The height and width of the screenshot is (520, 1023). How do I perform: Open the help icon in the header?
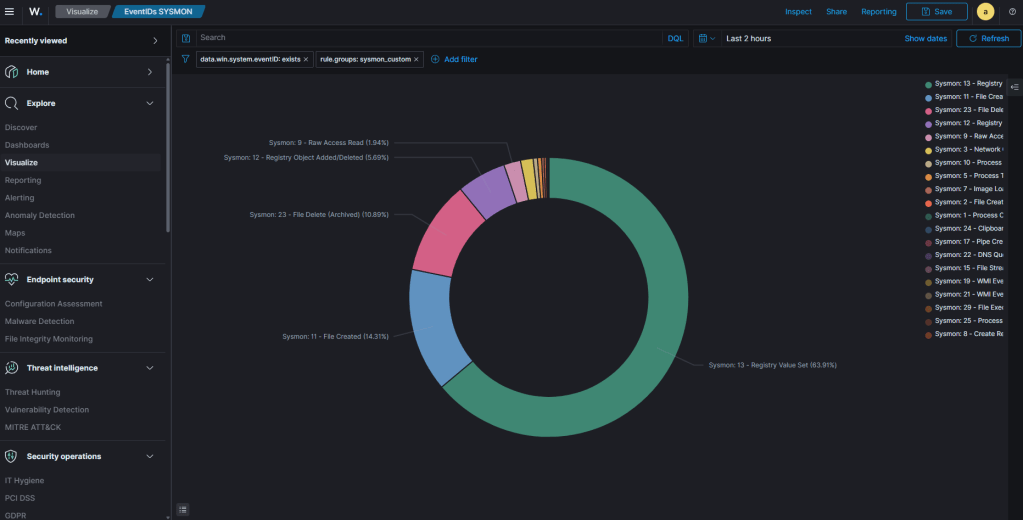(1012, 11)
